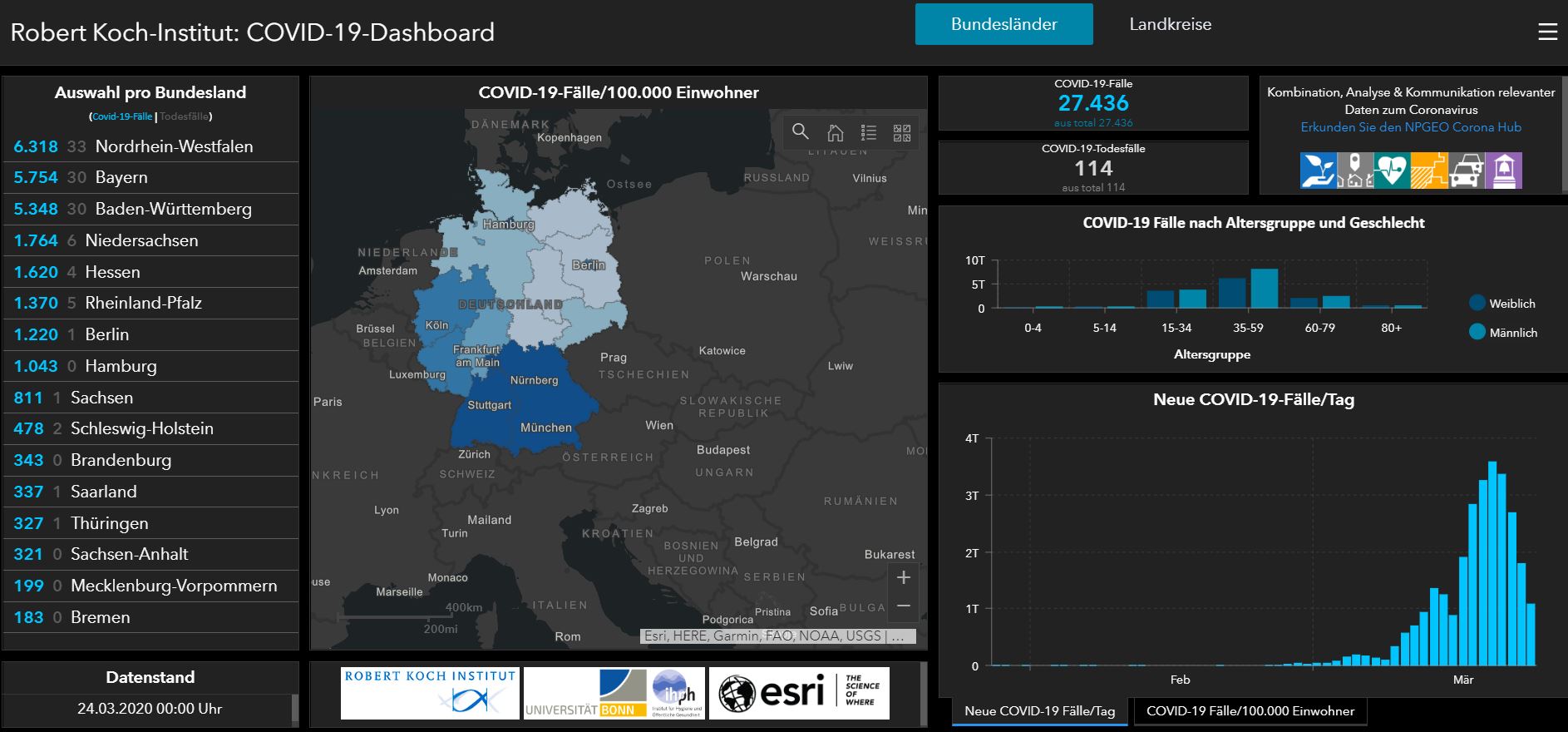The height and width of the screenshot is (732, 1568).
Task: Click the Datenstand panel scrollbar
Action: tap(294, 710)
